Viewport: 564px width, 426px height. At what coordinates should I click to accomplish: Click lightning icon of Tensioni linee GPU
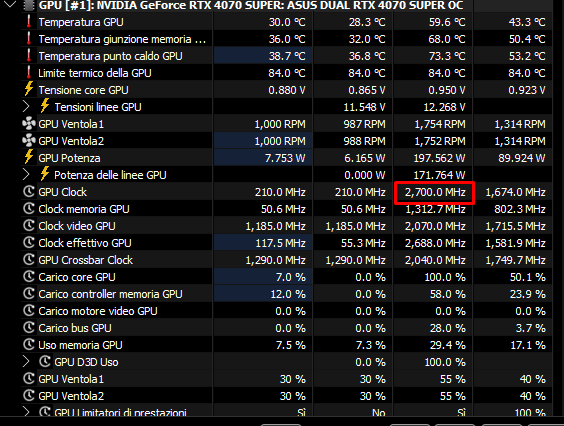click(x=45, y=106)
